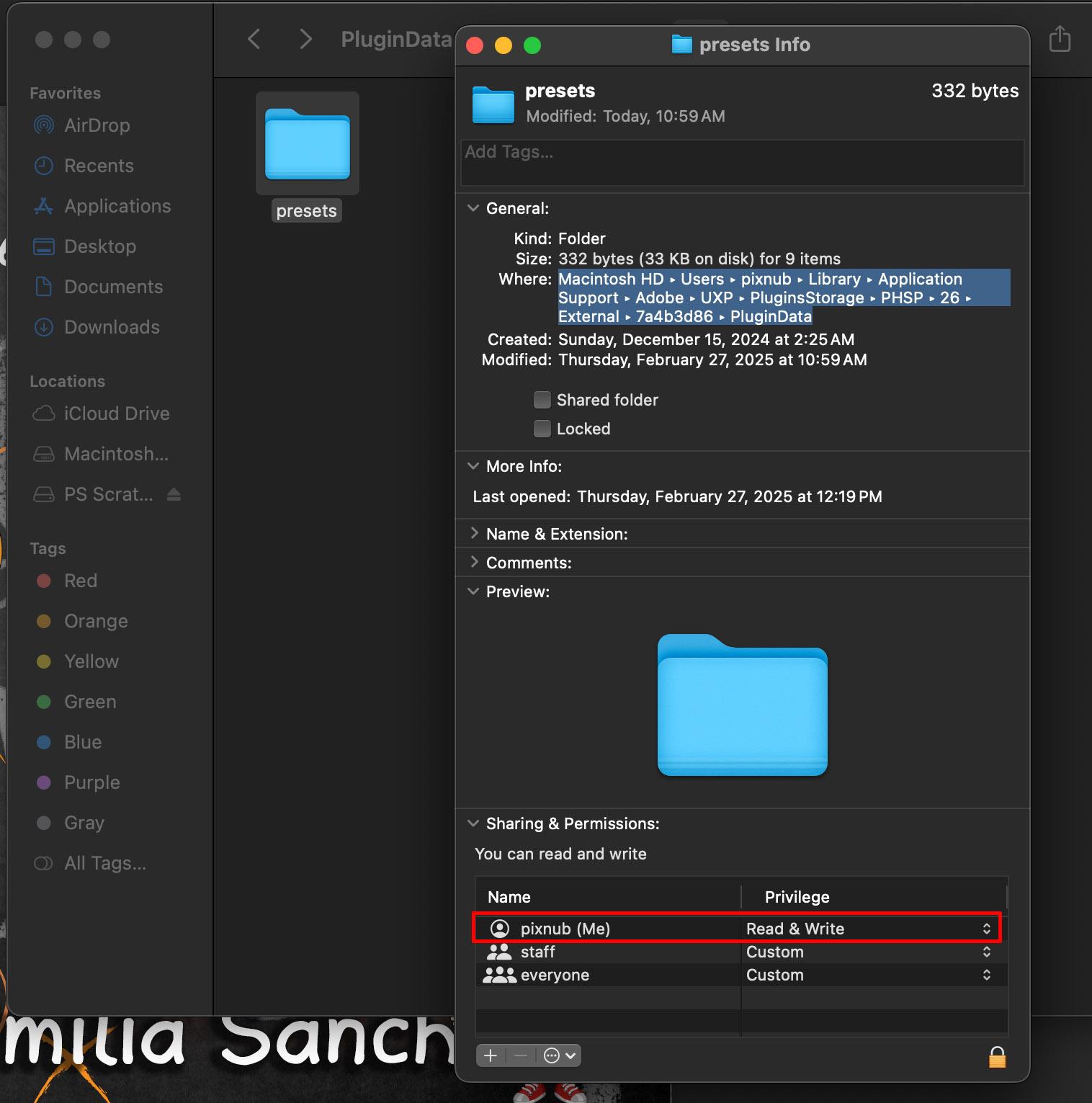Image resolution: width=1092 pixels, height=1103 pixels.
Task: Open the action menu with ellipsis icon
Action: pos(559,1055)
